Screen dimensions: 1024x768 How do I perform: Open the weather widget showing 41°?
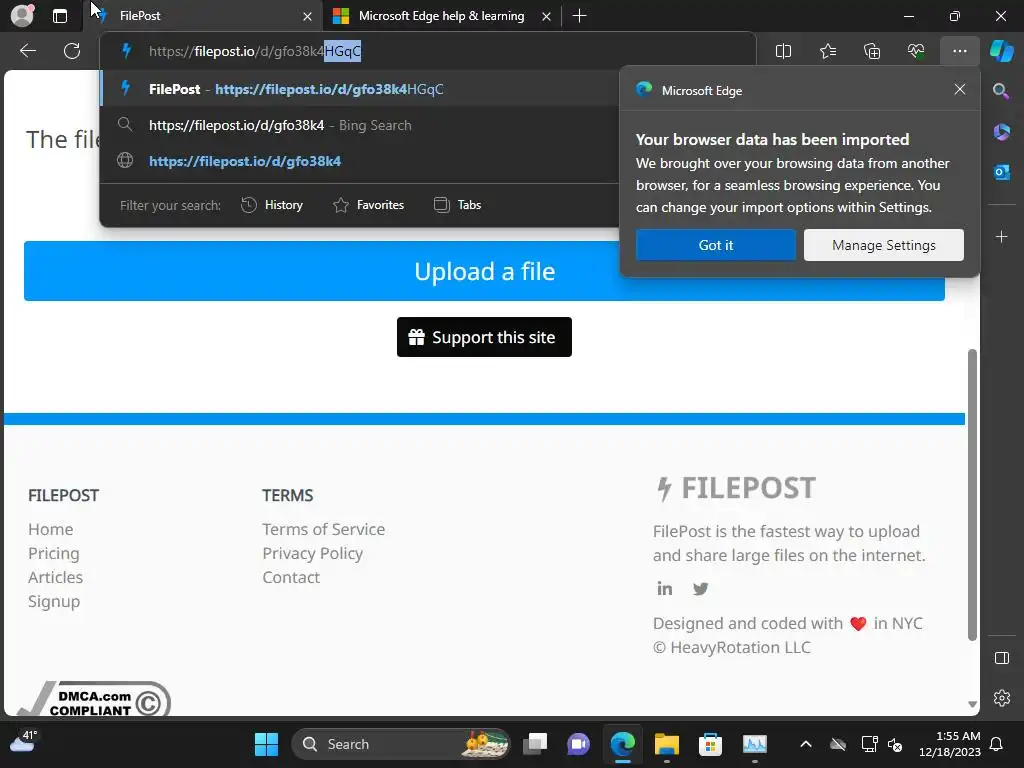(24, 741)
